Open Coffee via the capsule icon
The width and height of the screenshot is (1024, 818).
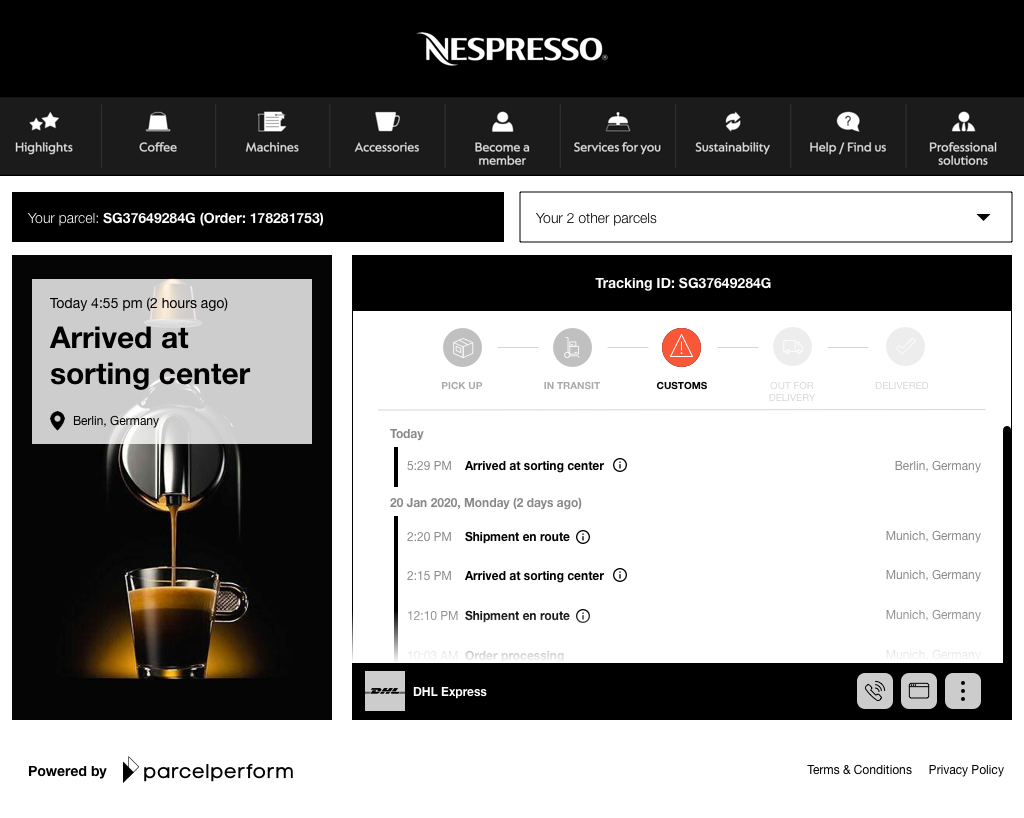click(158, 121)
